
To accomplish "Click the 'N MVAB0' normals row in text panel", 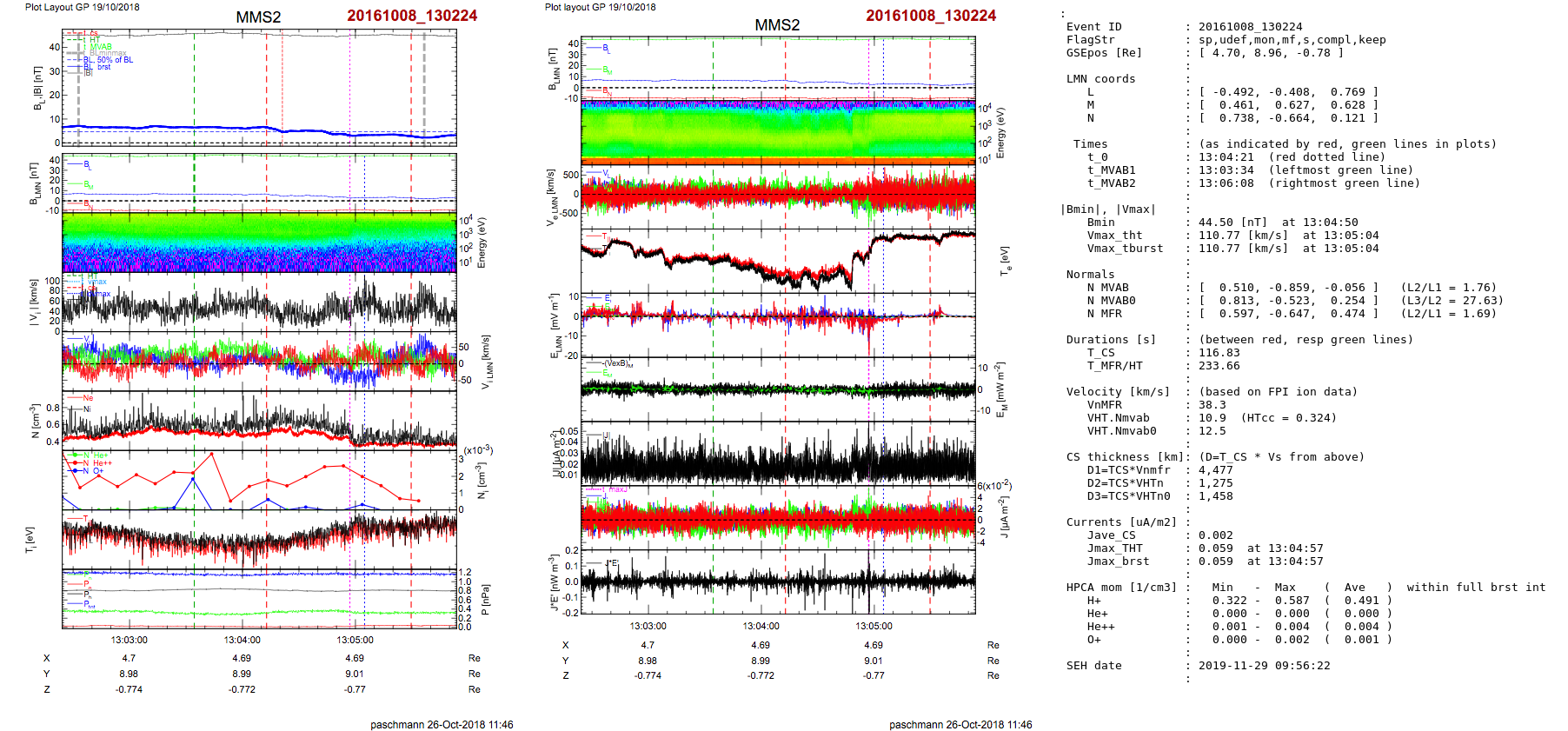I will pyautogui.click(x=1110, y=301).
